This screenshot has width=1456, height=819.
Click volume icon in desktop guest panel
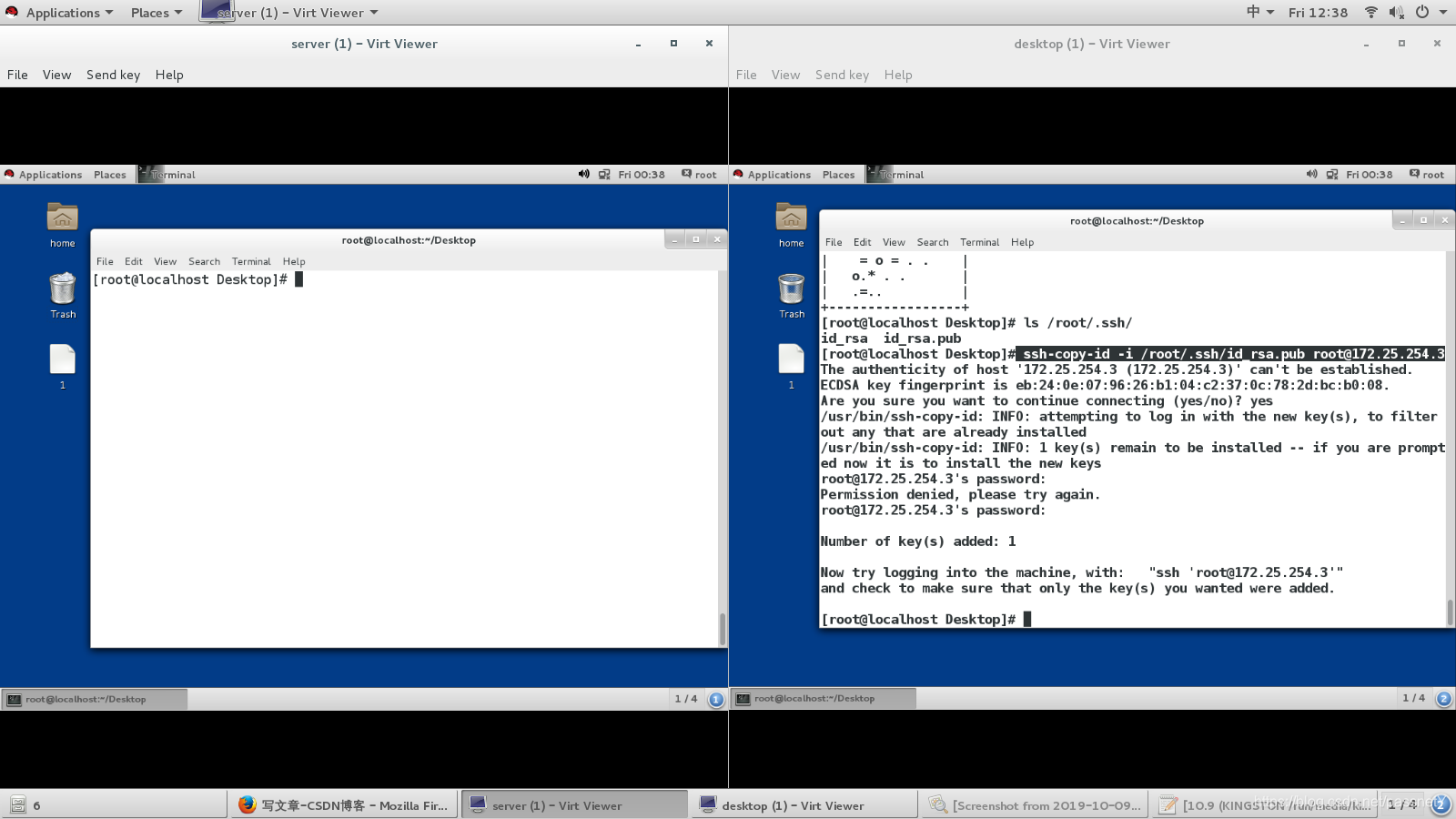click(1312, 174)
